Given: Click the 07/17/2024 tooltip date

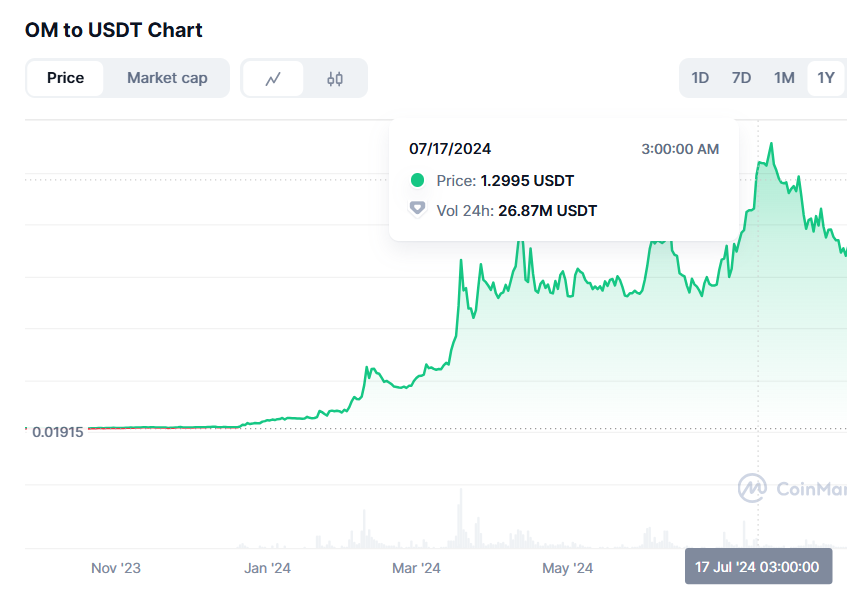Looking at the screenshot, I should point(450,149).
